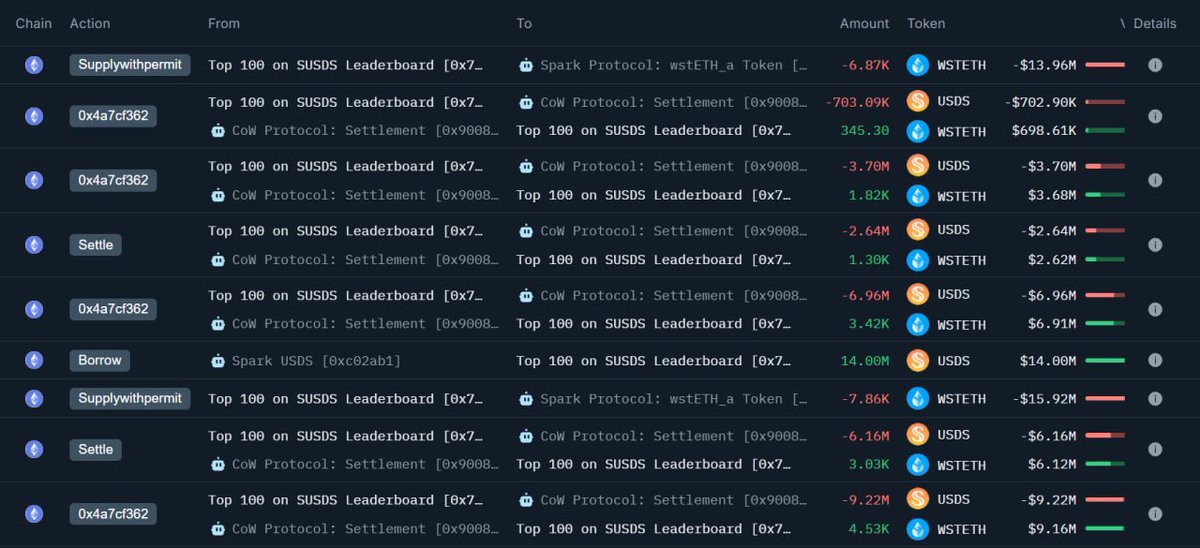Click the Ethereum chain icon in the -9.22M USDS row
Image resolution: width=1200 pixels, height=548 pixels.
point(34,514)
